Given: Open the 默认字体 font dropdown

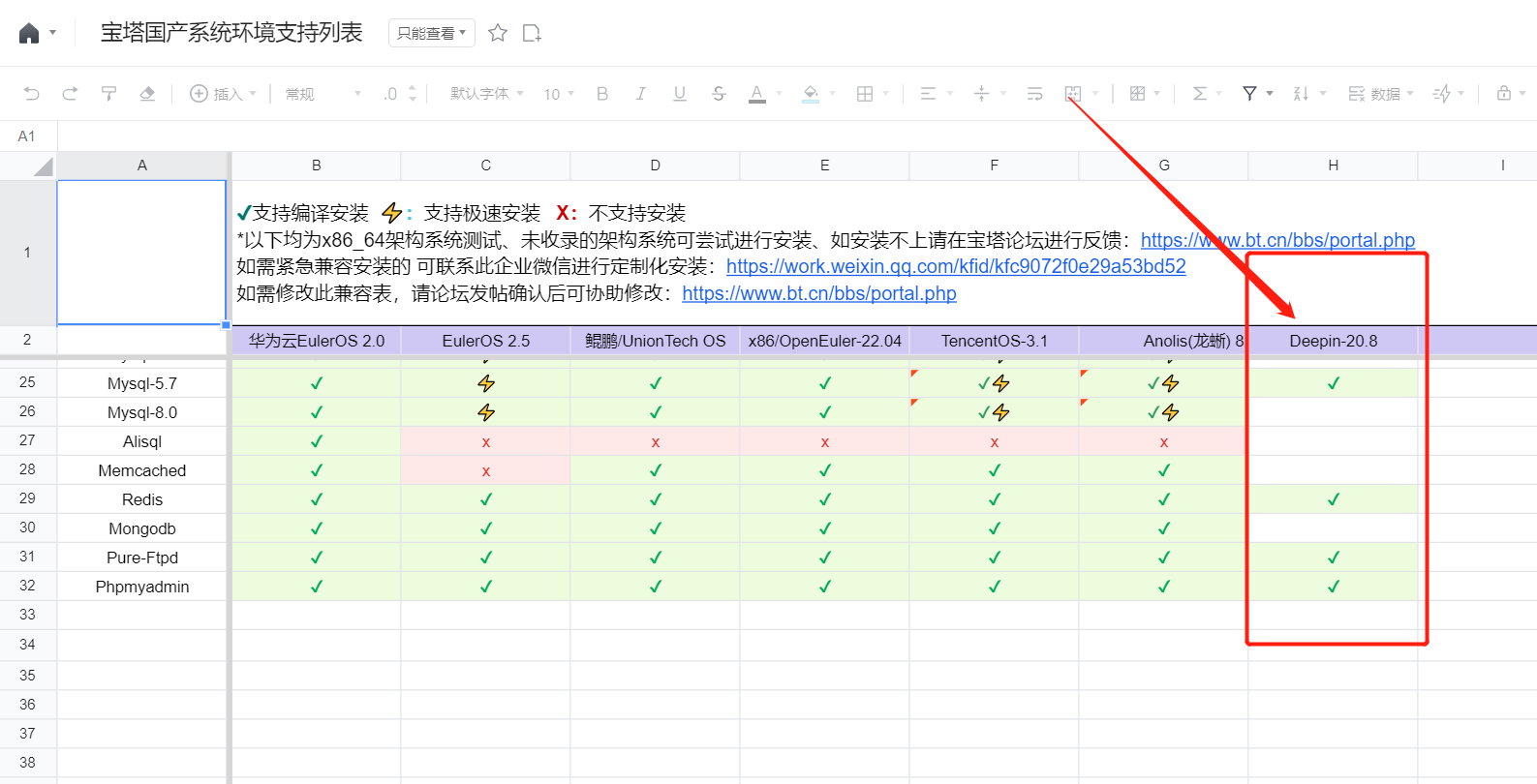Looking at the screenshot, I should tap(487, 94).
